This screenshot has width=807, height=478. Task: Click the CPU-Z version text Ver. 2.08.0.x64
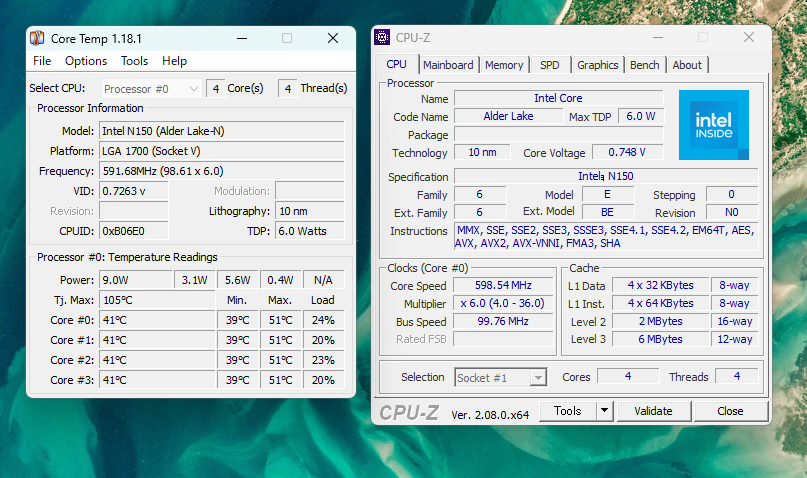pos(490,415)
